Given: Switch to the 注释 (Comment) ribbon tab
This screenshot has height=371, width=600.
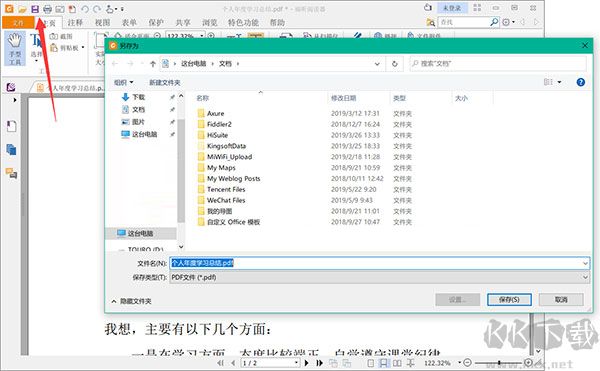Looking at the screenshot, I should (75, 23).
